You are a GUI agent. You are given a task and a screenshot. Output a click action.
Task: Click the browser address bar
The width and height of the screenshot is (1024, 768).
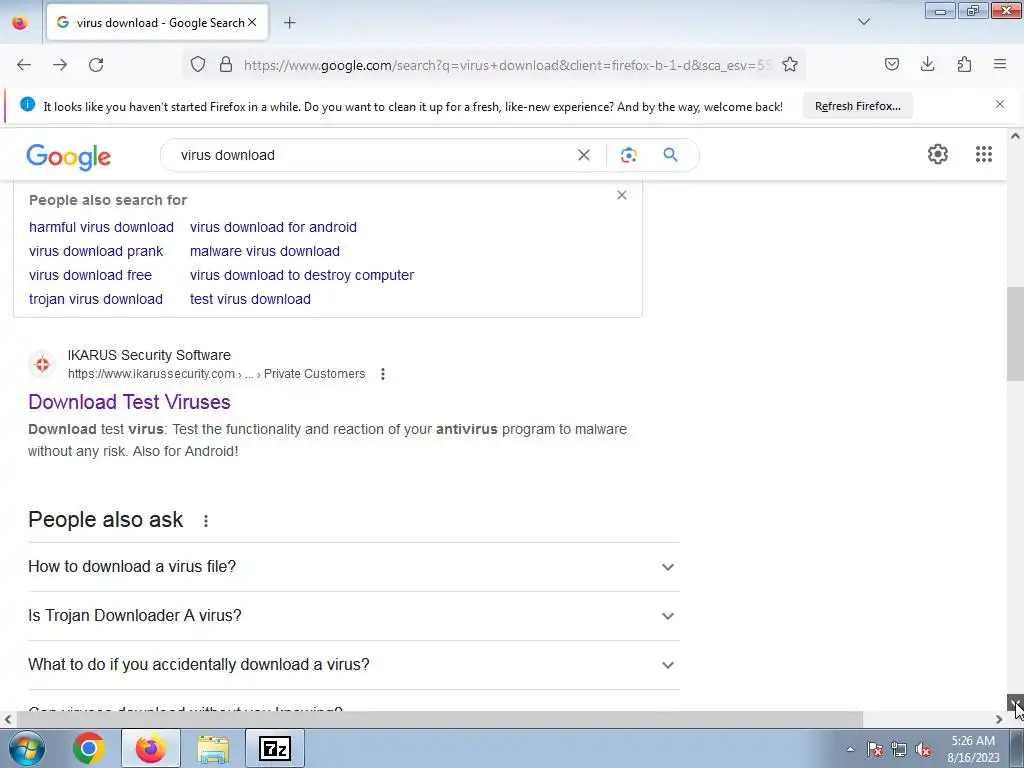click(507, 65)
